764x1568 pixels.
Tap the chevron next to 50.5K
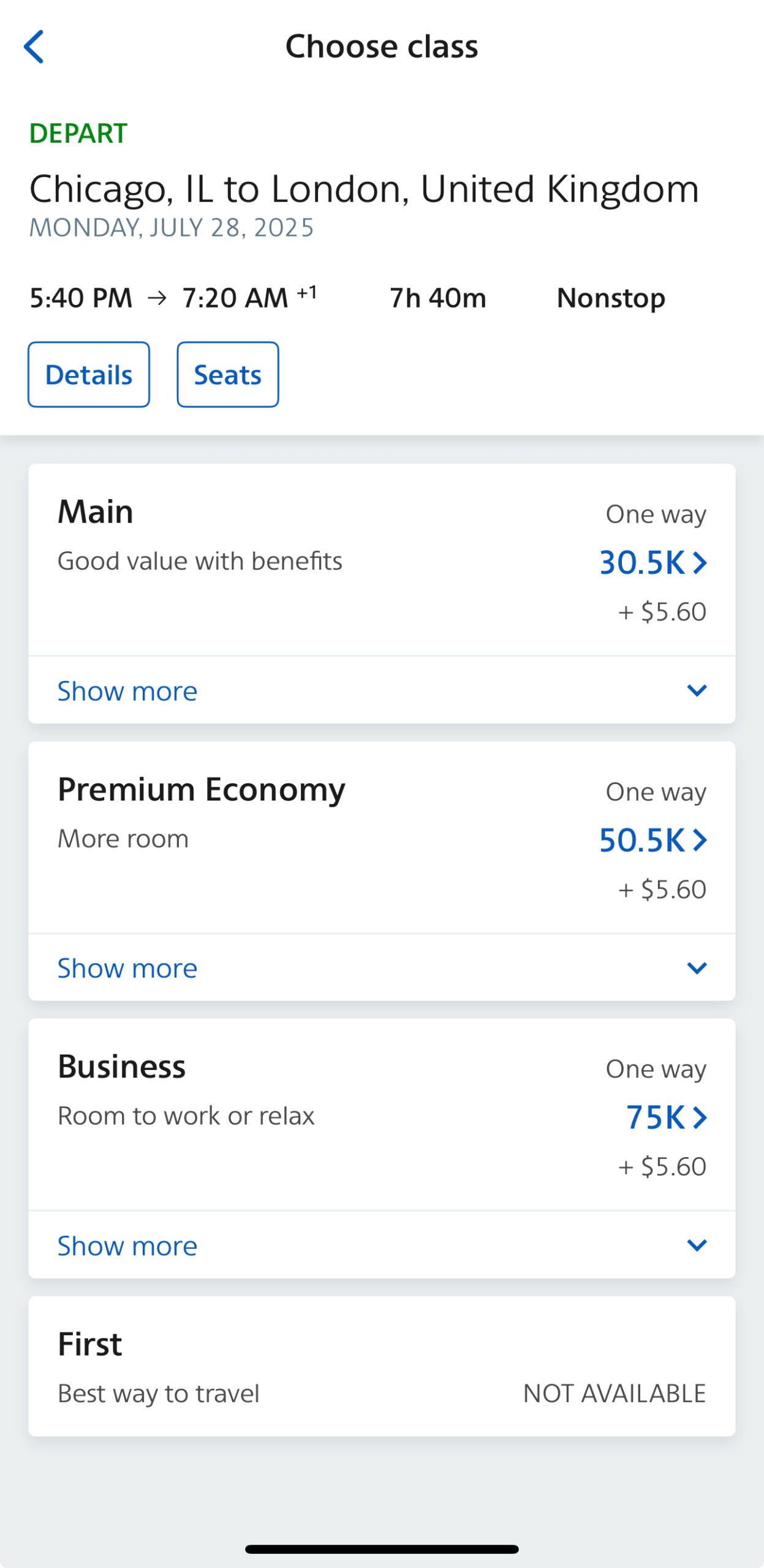tap(700, 840)
